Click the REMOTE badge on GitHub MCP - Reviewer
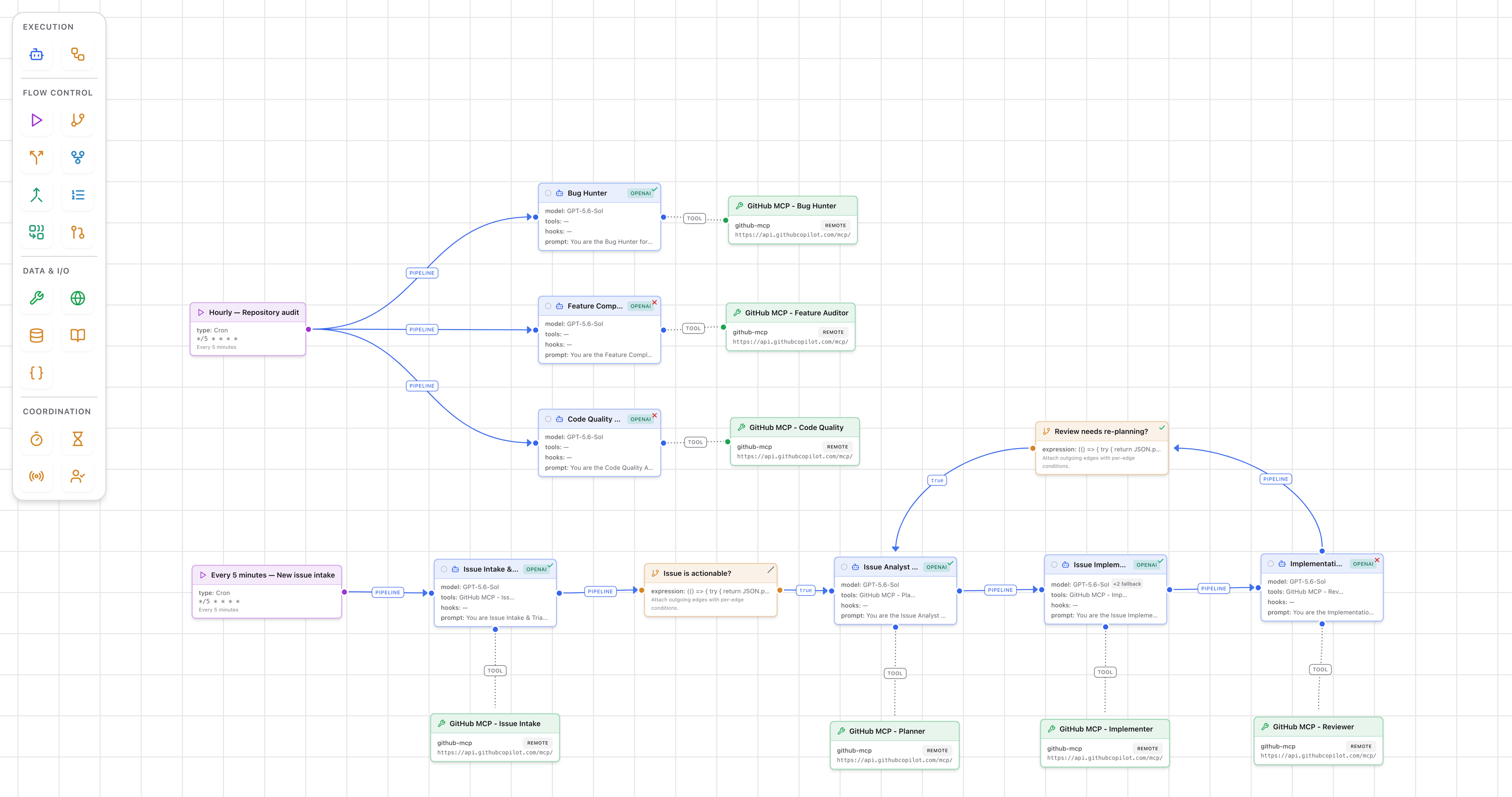 [1360, 747]
